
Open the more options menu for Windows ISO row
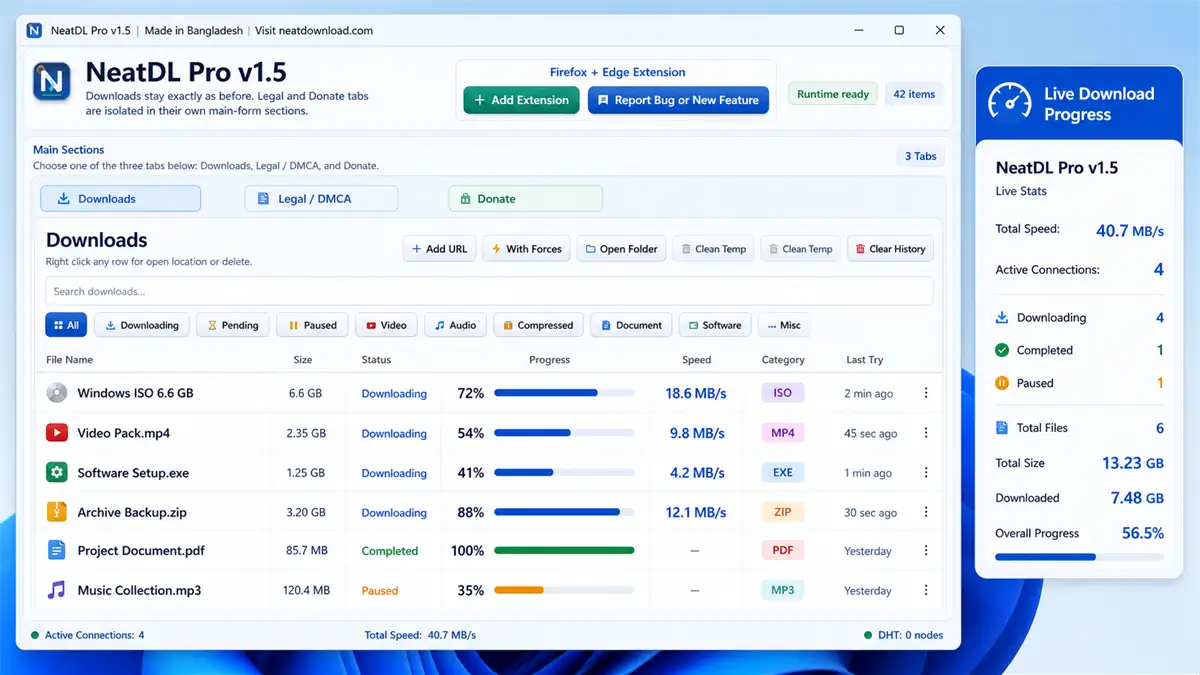926,393
